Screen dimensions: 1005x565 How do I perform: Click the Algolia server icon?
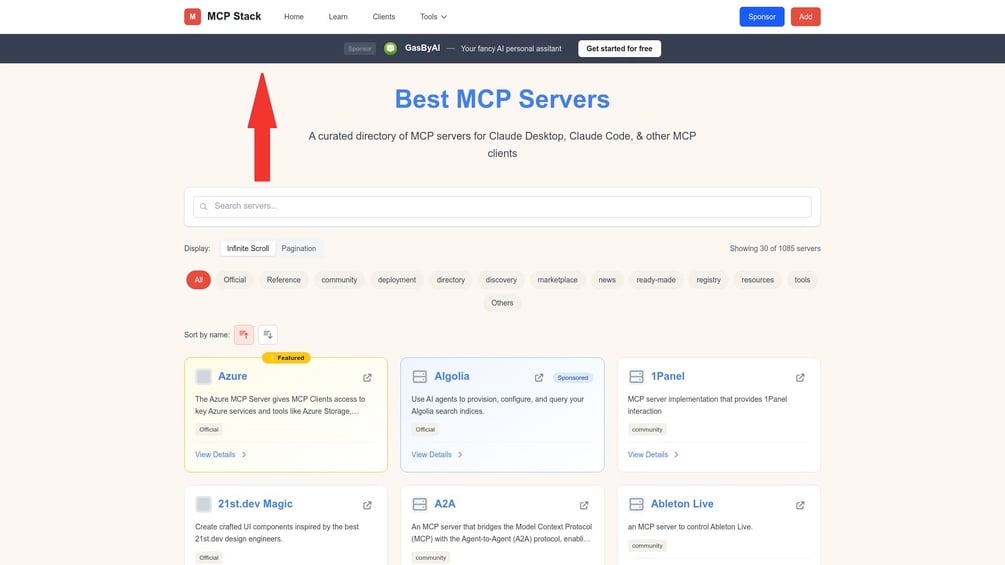[420, 376]
